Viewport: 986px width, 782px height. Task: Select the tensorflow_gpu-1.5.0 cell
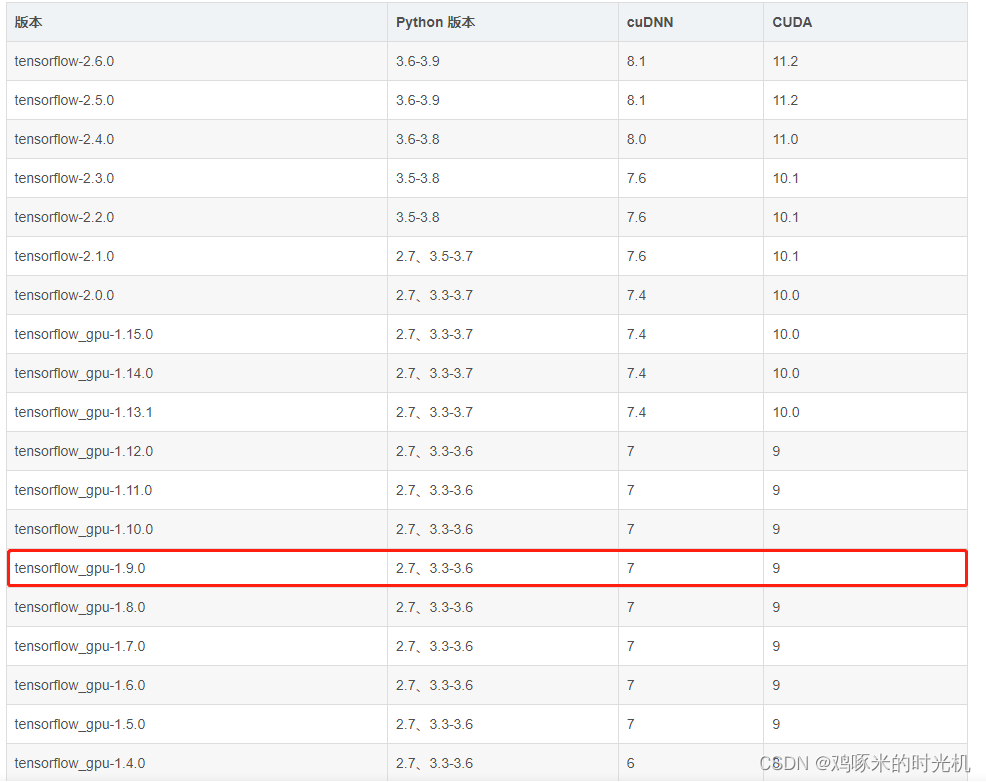click(197, 724)
